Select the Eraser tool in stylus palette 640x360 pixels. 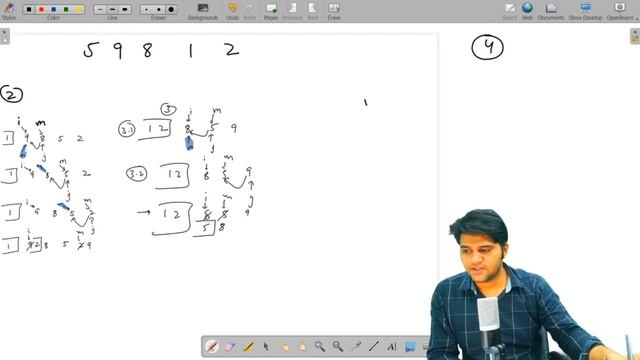[x=230, y=347]
